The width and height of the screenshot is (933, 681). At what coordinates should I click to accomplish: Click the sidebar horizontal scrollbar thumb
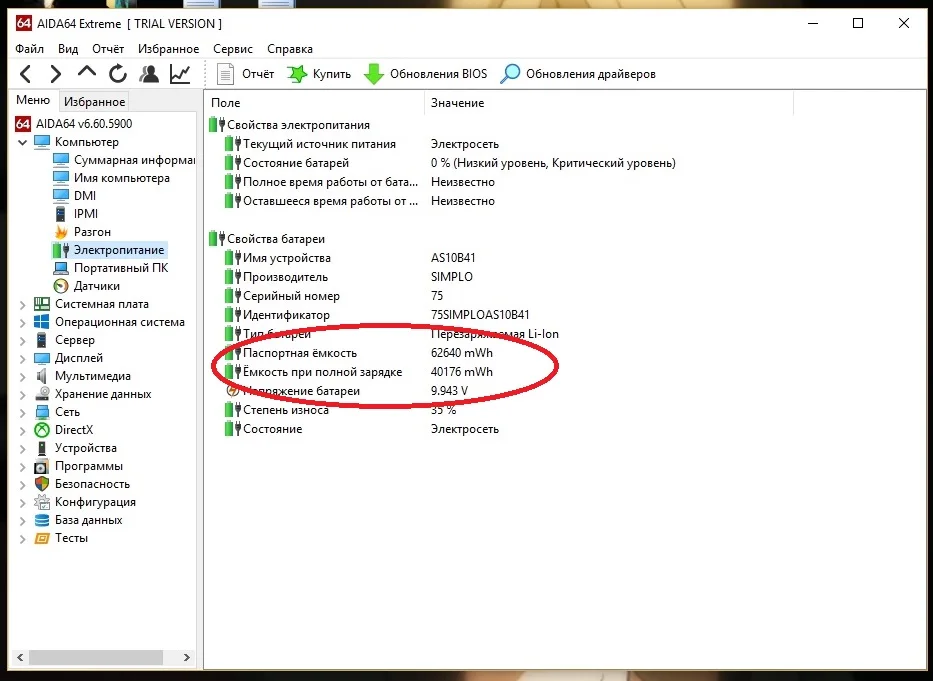[x=96, y=657]
